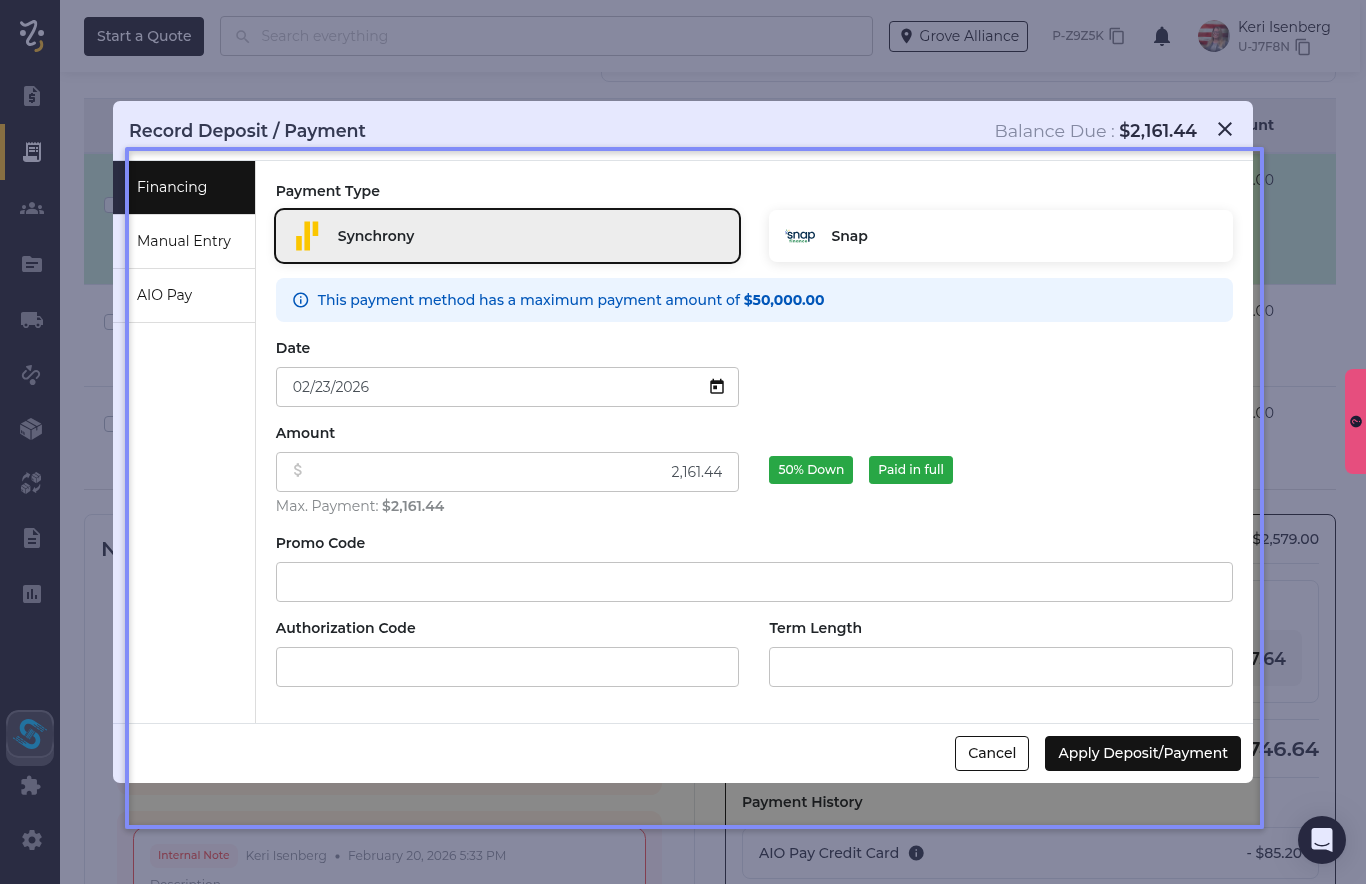This screenshot has width=1366, height=884.
Task: Click the Promo Code input field
Action: (x=753, y=582)
